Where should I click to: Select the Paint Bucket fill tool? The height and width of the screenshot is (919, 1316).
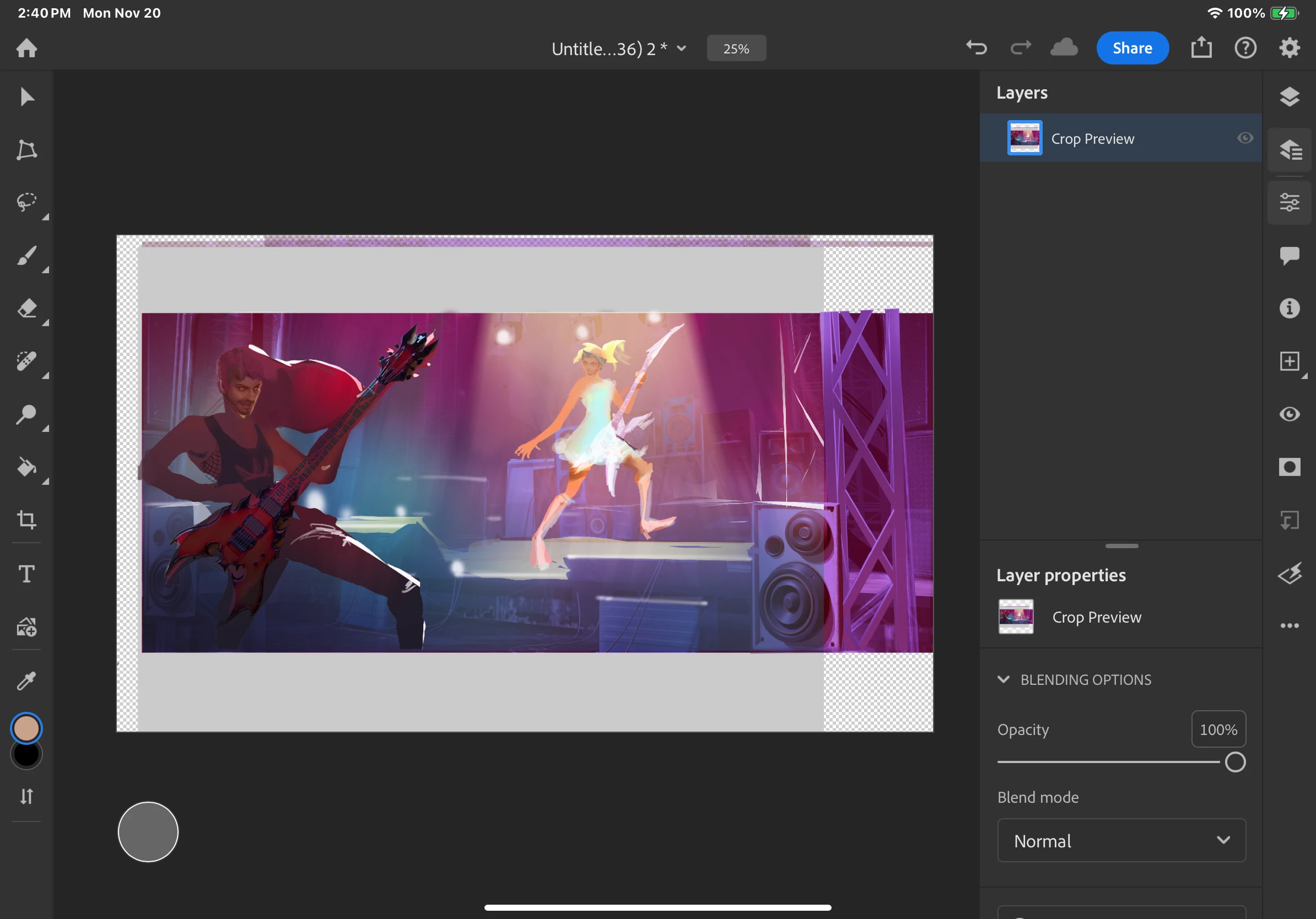point(26,468)
